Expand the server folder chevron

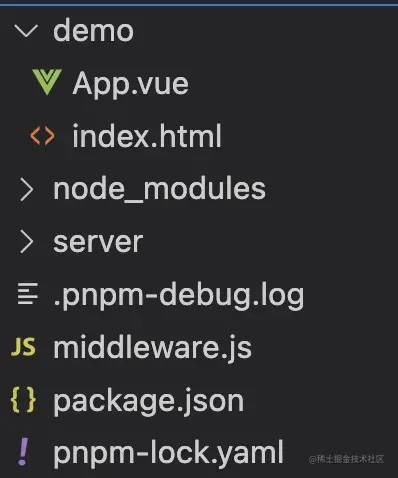coord(27,242)
